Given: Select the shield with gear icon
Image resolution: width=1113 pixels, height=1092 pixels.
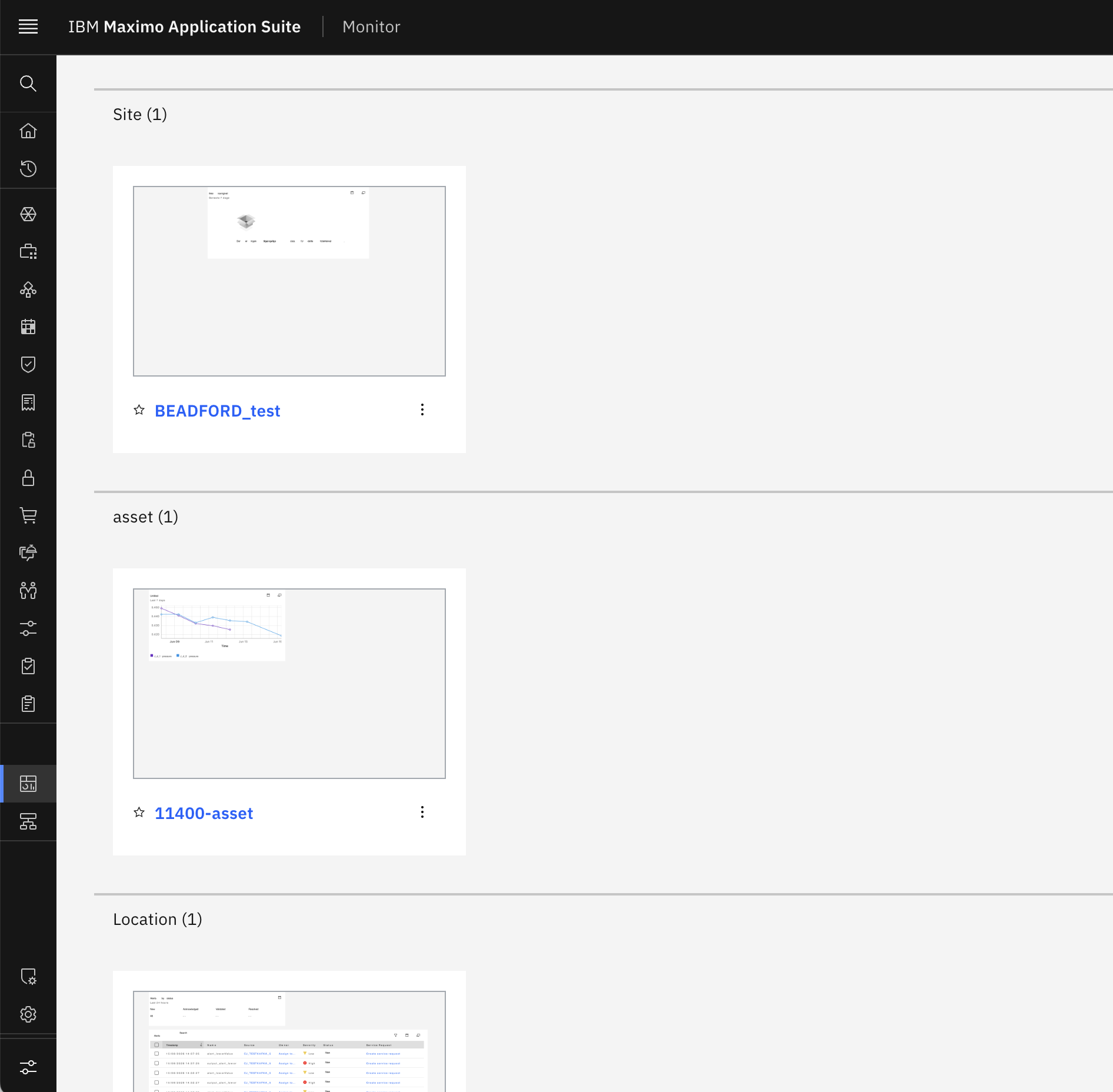Looking at the screenshot, I should click(28, 977).
